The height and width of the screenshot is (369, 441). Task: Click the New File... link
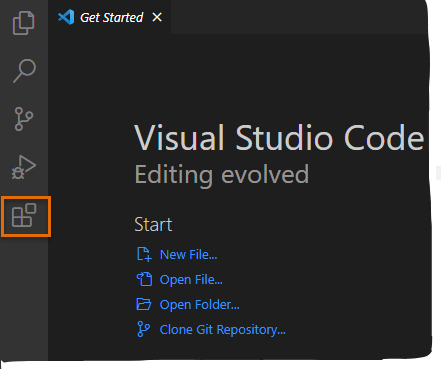click(x=189, y=255)
